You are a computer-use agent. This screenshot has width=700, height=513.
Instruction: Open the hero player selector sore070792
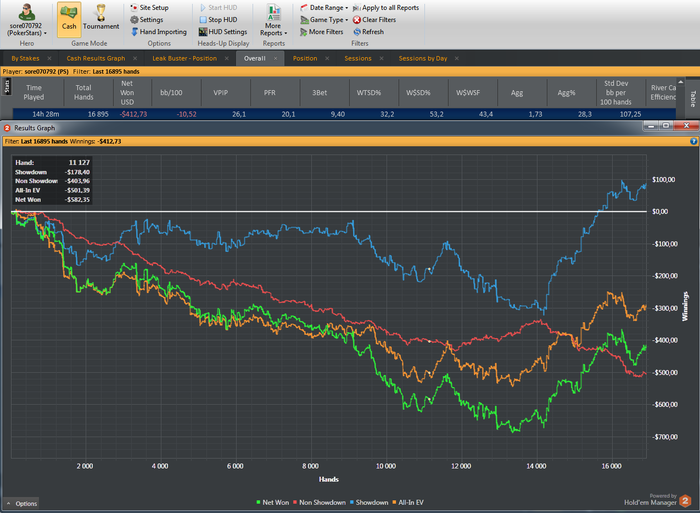tap(27, 20)
